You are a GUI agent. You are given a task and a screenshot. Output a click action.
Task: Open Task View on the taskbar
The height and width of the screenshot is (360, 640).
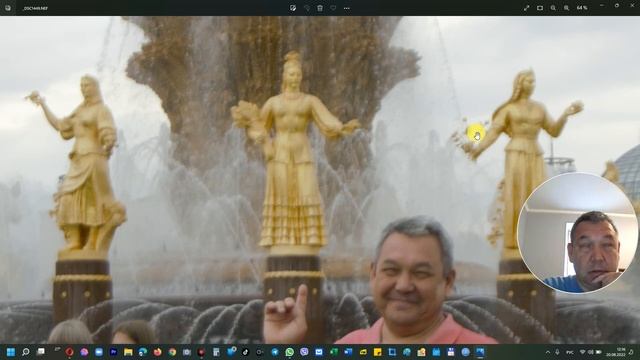(x=41, y=352)
